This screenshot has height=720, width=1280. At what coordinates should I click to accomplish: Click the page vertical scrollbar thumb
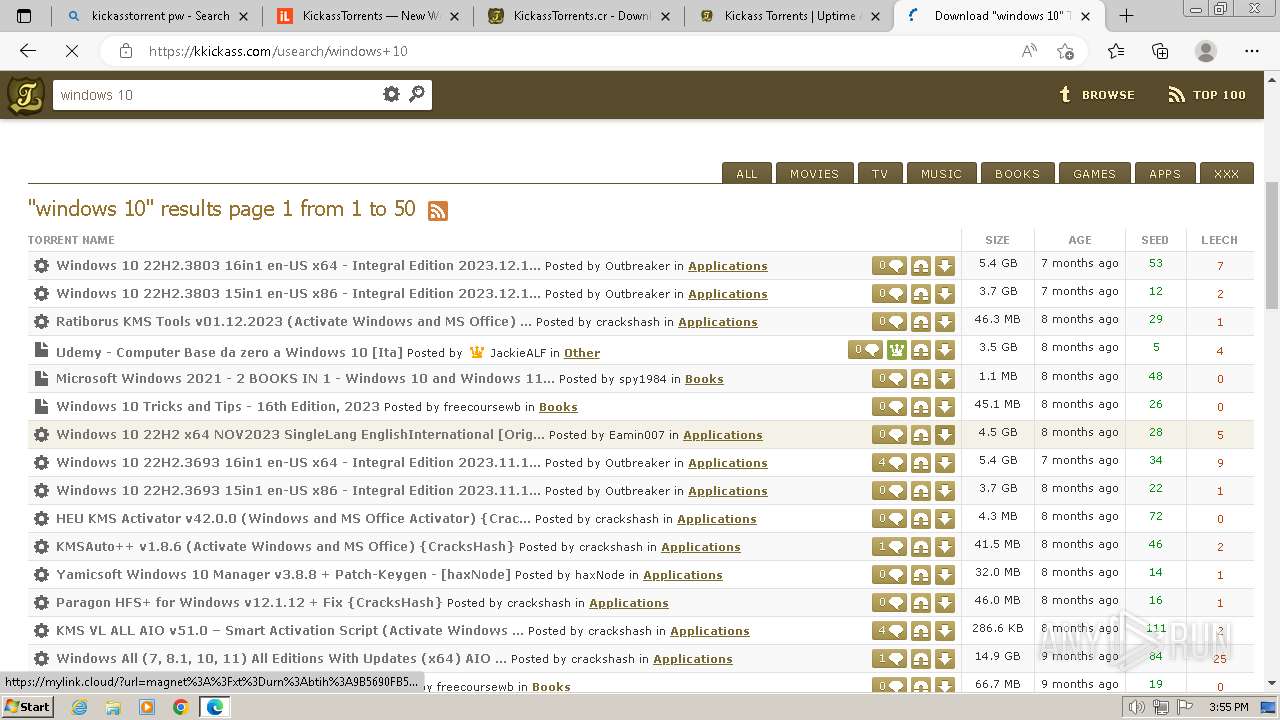1271,245
